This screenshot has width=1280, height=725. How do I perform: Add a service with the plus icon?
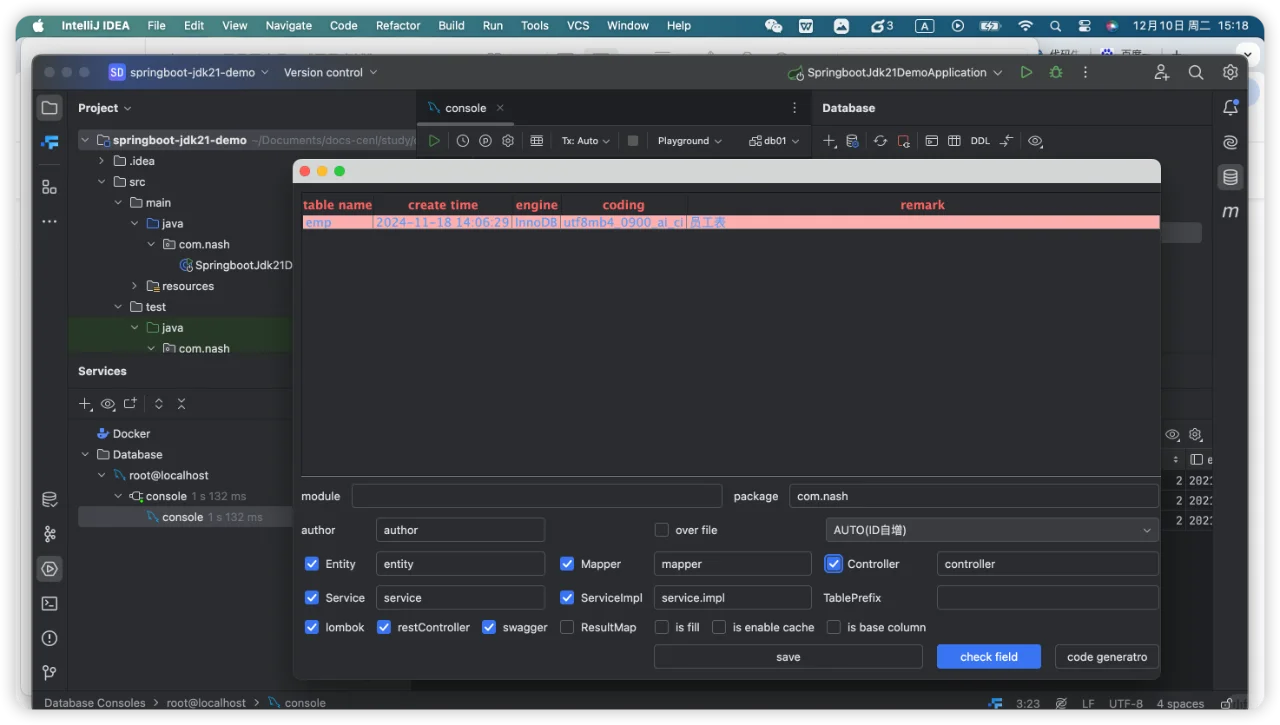pyautogui.click(x=86, y=404)
